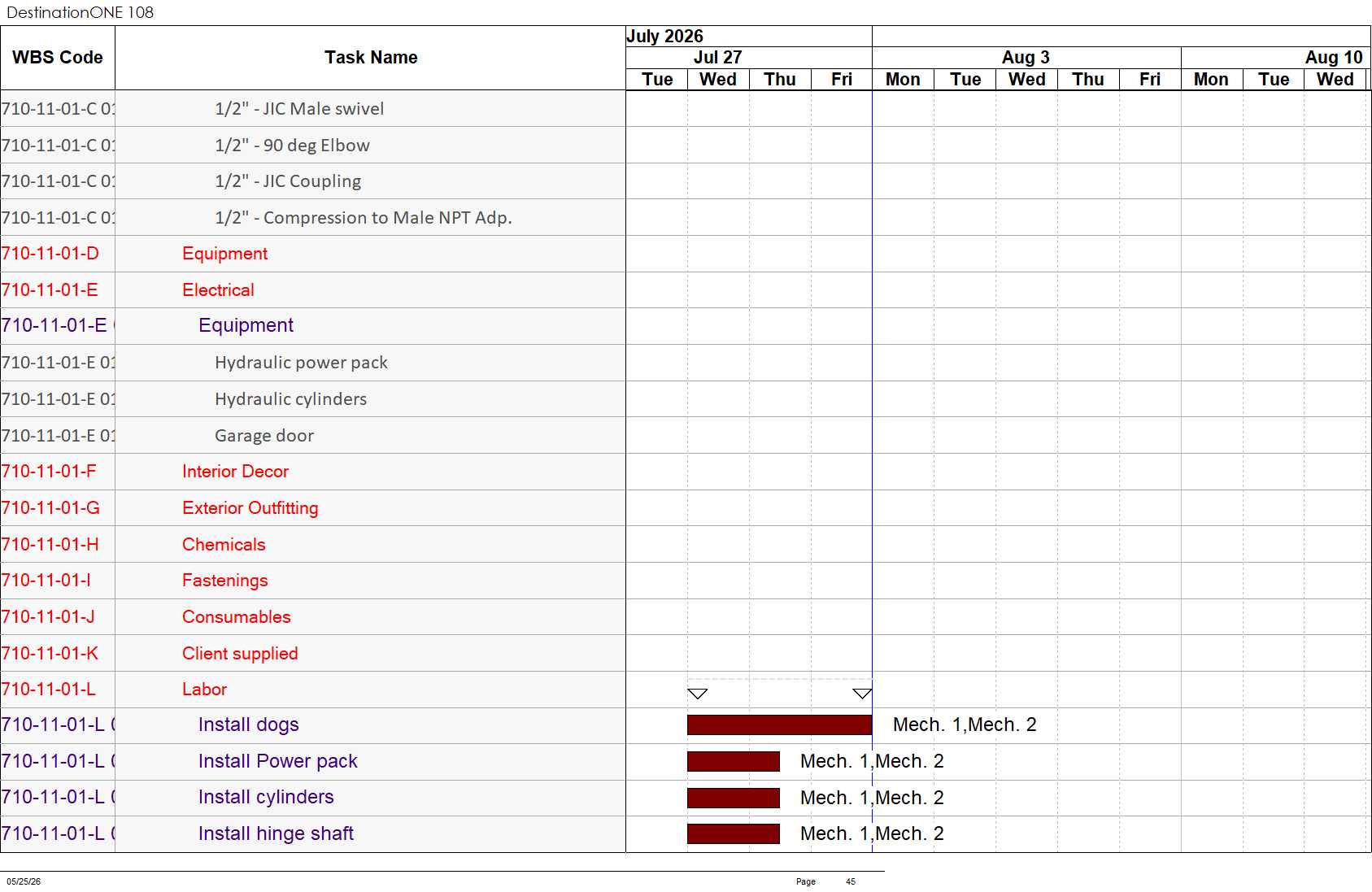Select the purple Equipment subtask under Electrical
Screen dimensions: 1372x892
point(246,325)
